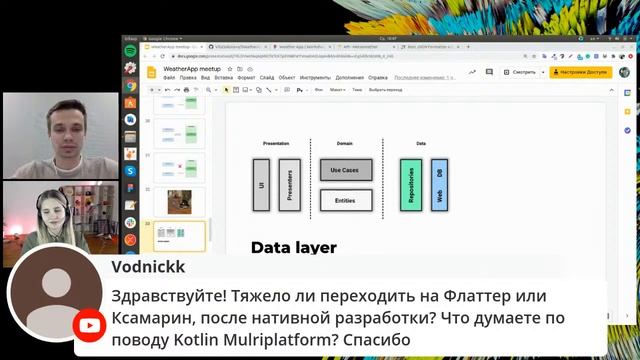The image size is (640, 360).
Task: Check cloud document status icon
Action: (x=250, y=69)
